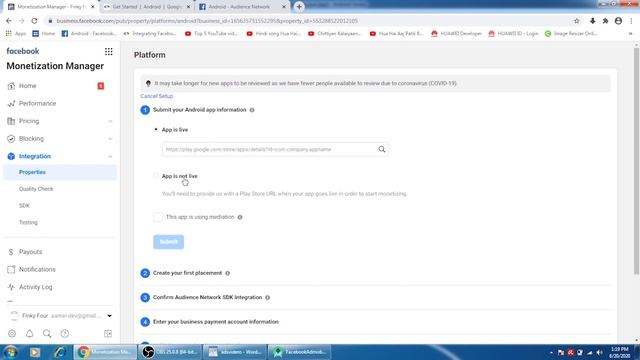The width and height of the screenshot is (640, 360).
Task: Click info icon beside Create your first placement
Action: point(227,273)
